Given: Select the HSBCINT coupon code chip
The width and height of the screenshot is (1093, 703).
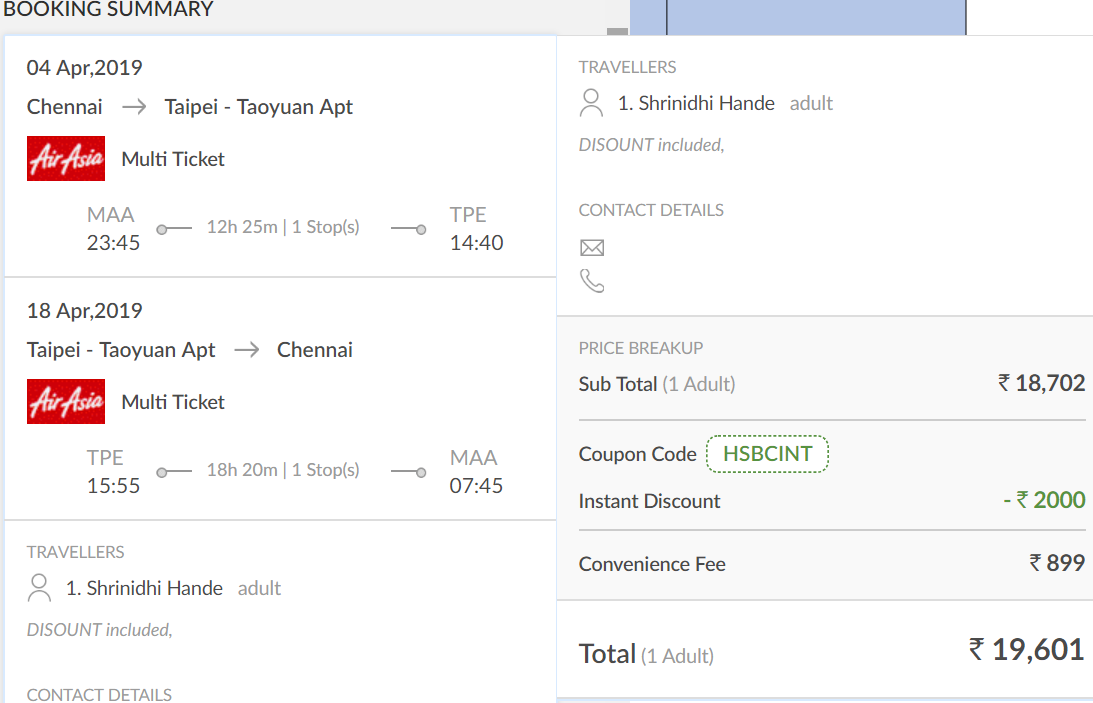Looking at the screenshot, I should tap(767, 454).
